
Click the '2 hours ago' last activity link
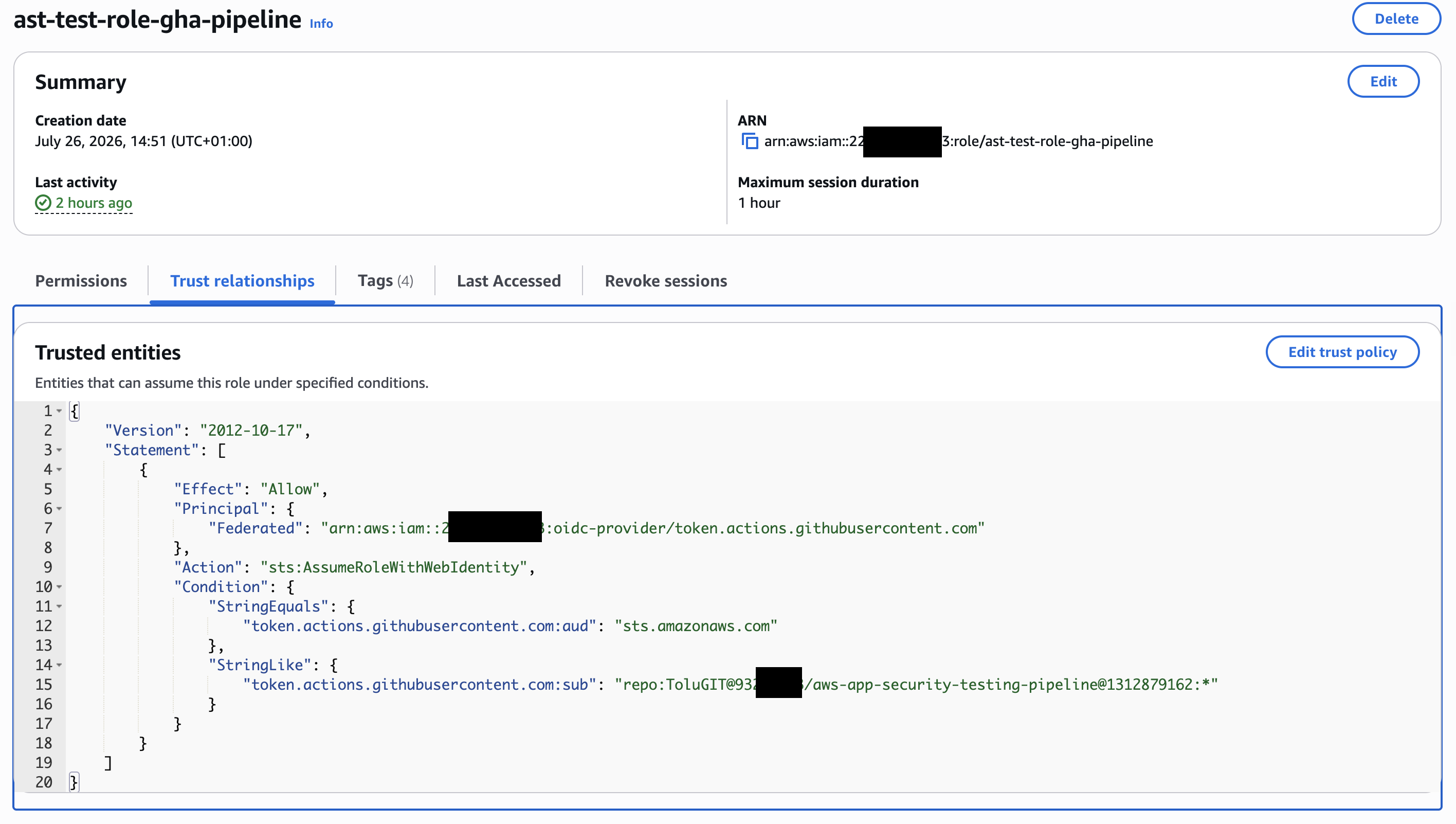94,203
